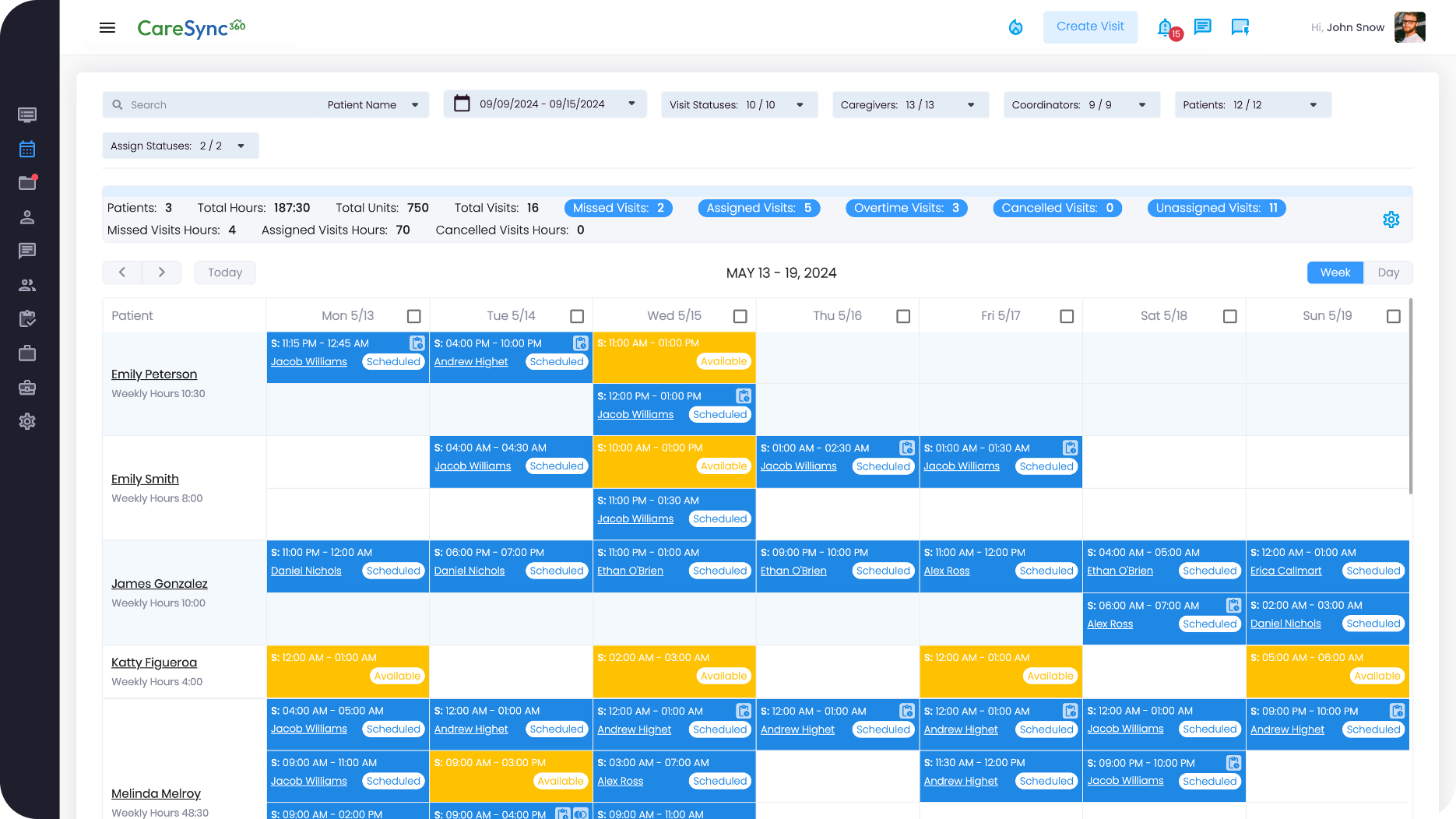The width and height of the screenshot is (1456, 819).
Task: Switch to Day view
Action: tap(1388, 272)
